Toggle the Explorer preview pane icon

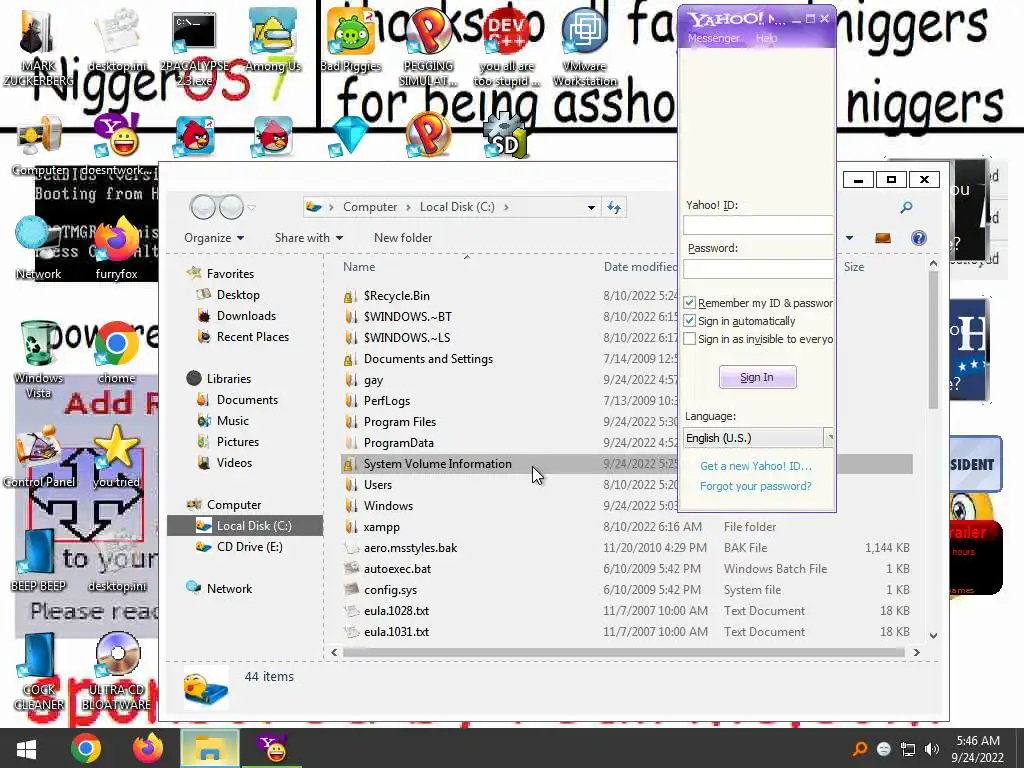click(x=882, y=238)
